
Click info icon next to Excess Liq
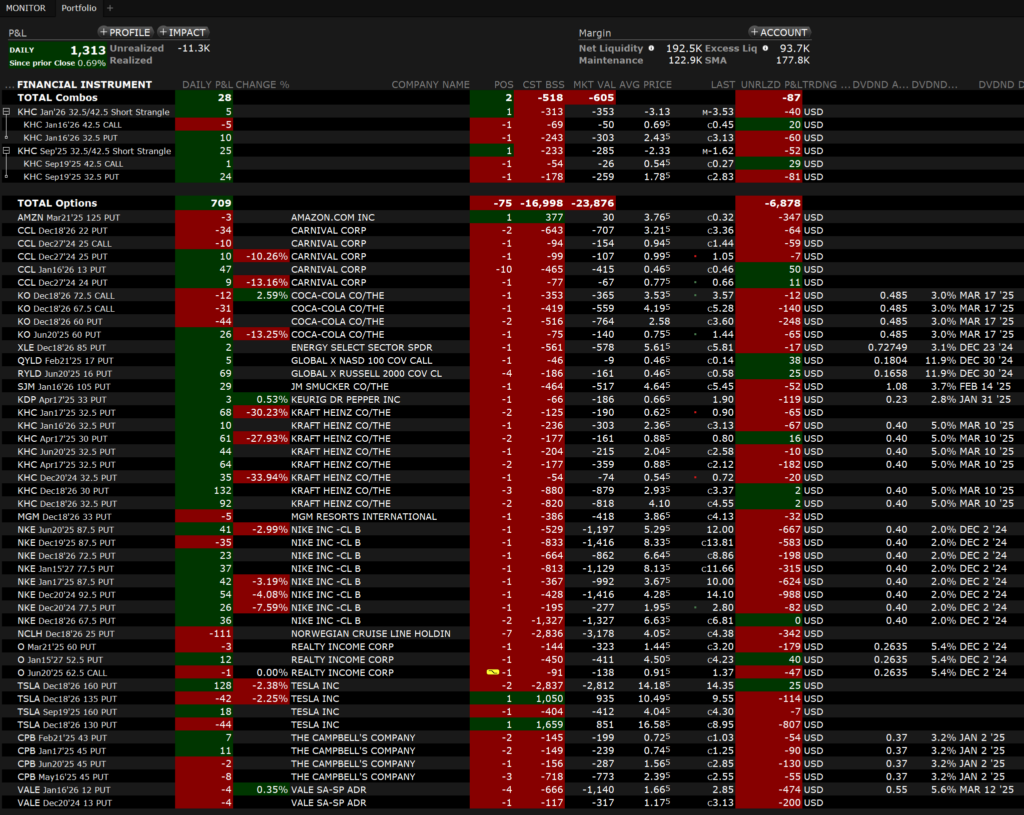point(766,47)
